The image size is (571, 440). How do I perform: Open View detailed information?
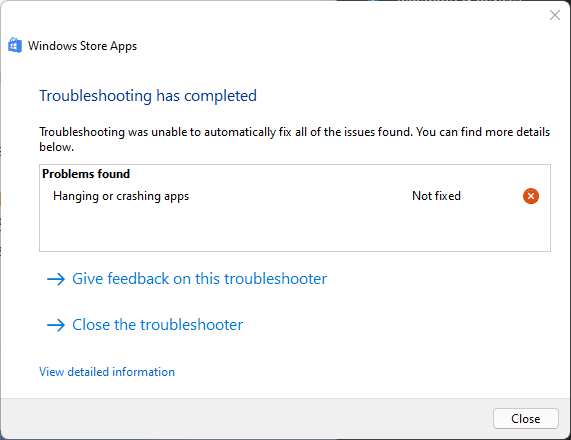click(x=107, y=372)
